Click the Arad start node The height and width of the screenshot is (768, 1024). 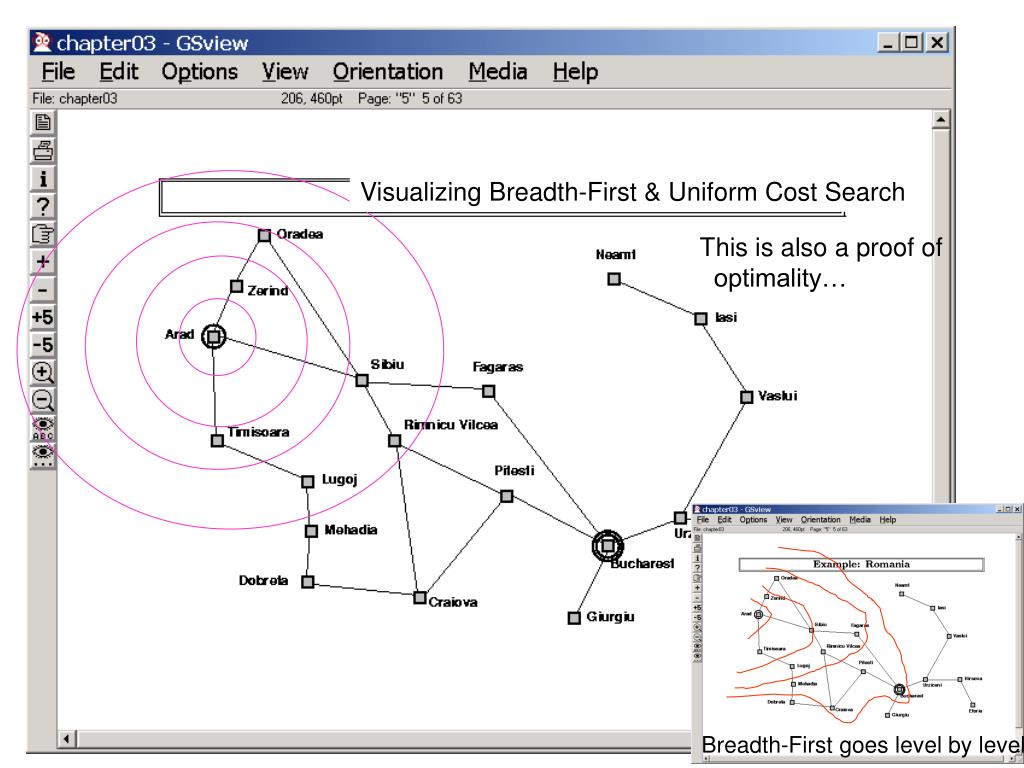(213, 337)
